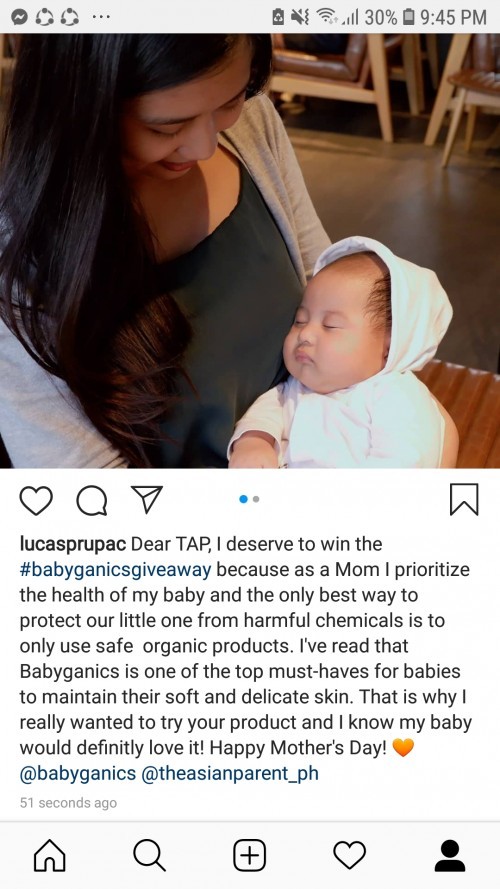Tap the Wi-Fi signal status icon
The width and height of the screenshot is (500, 889).
(327, 17)
